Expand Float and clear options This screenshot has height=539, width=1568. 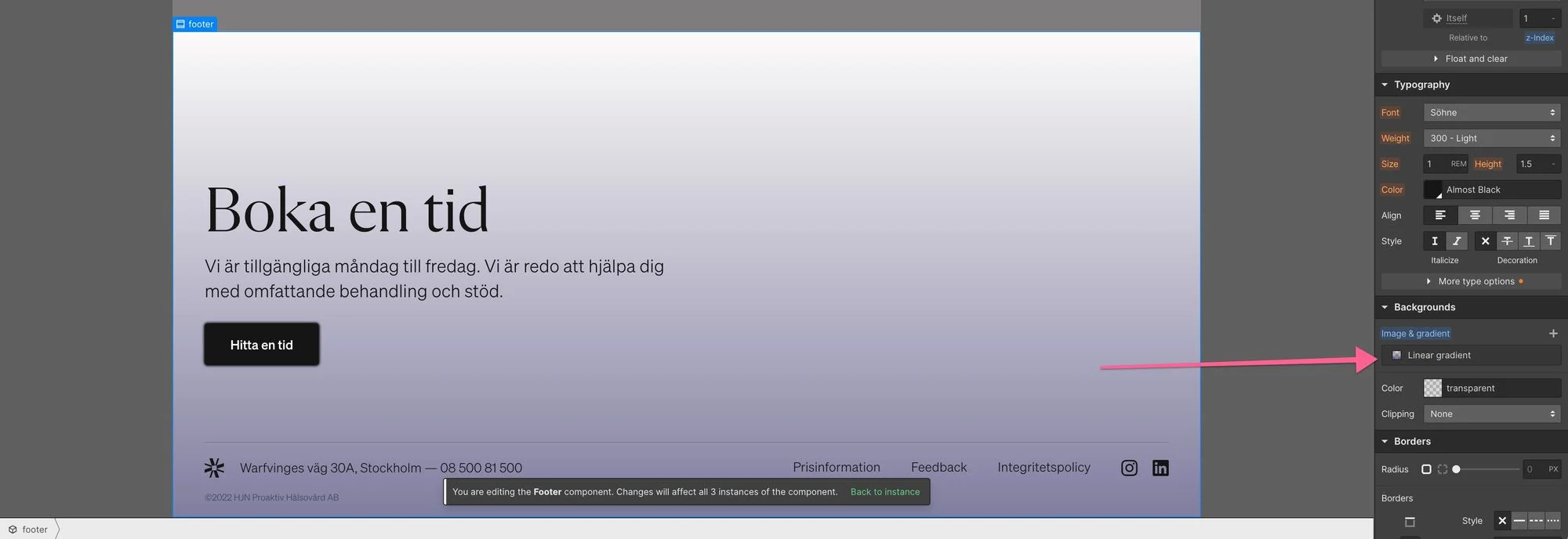tap(1471, 59)
